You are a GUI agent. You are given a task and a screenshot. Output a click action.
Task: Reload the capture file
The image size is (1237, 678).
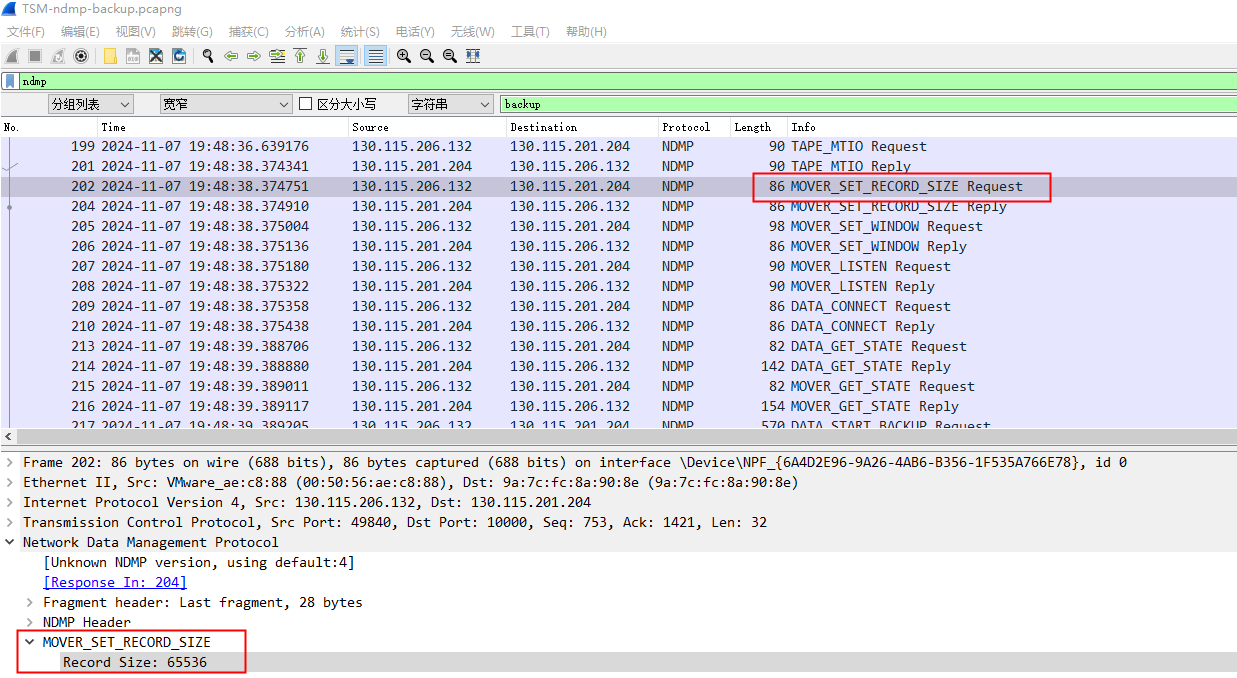179,56
